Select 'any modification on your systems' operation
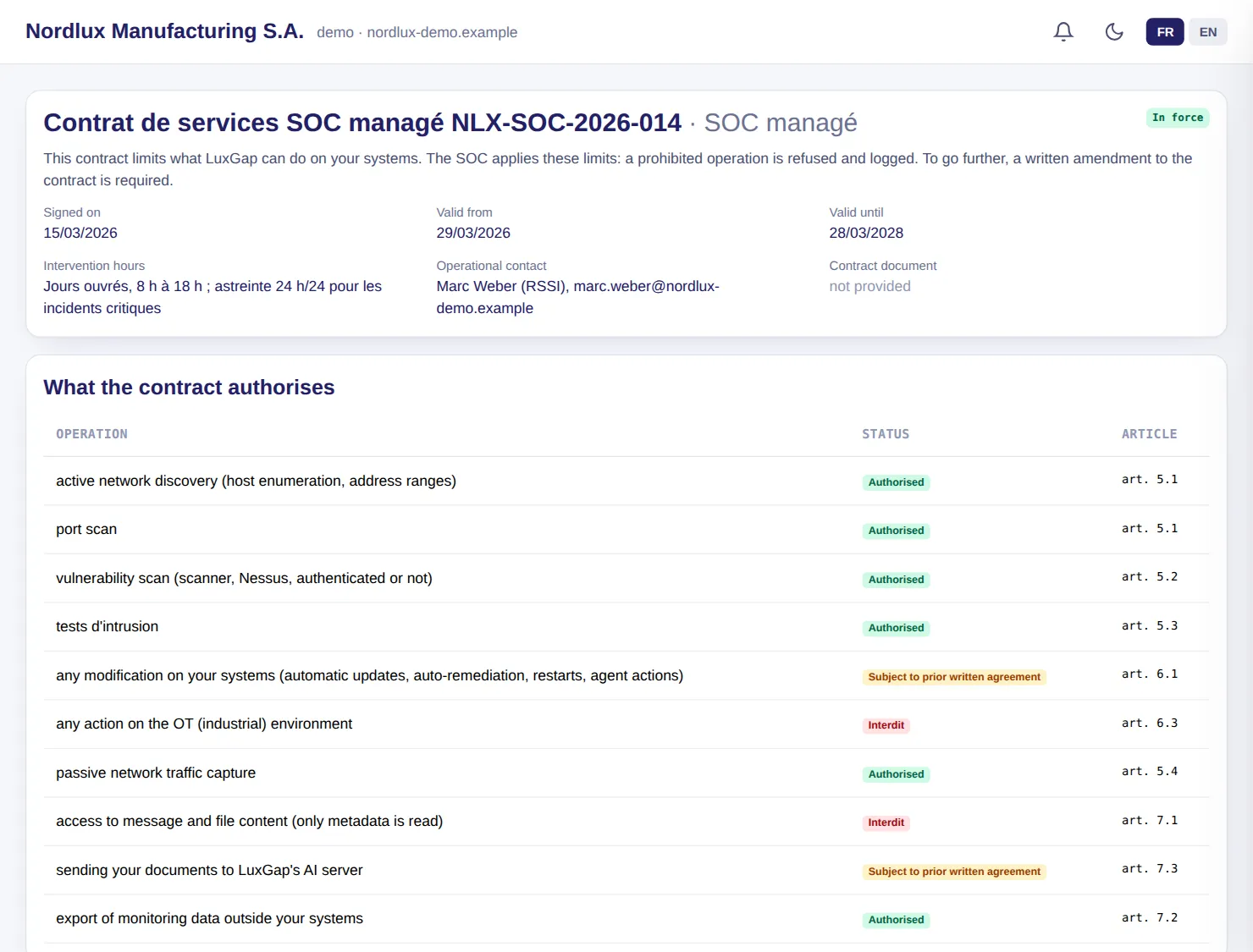This screenshot has width=1253, height=952. tap(369, 675)
